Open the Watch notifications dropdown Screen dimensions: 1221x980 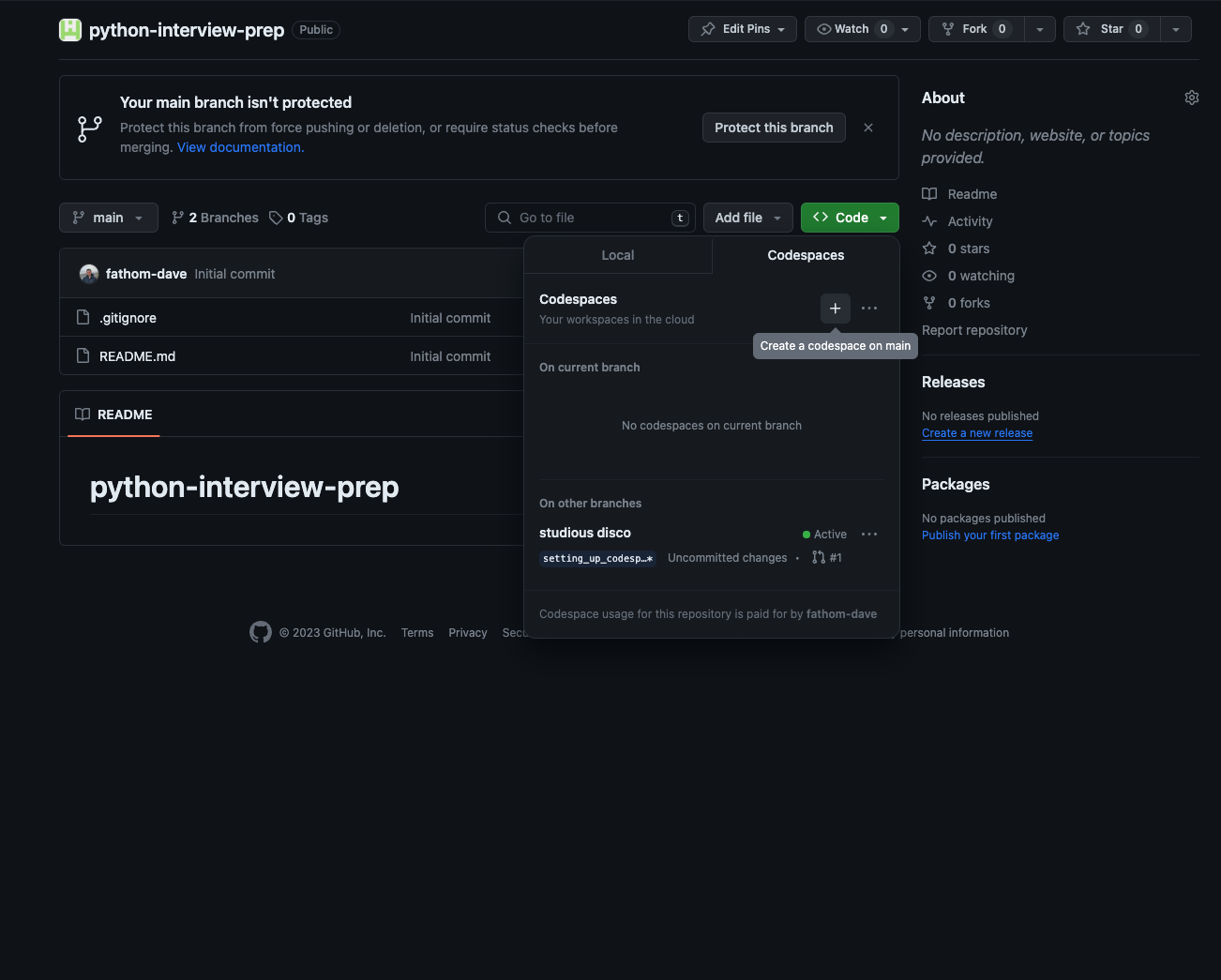click(x=863, y=29)
